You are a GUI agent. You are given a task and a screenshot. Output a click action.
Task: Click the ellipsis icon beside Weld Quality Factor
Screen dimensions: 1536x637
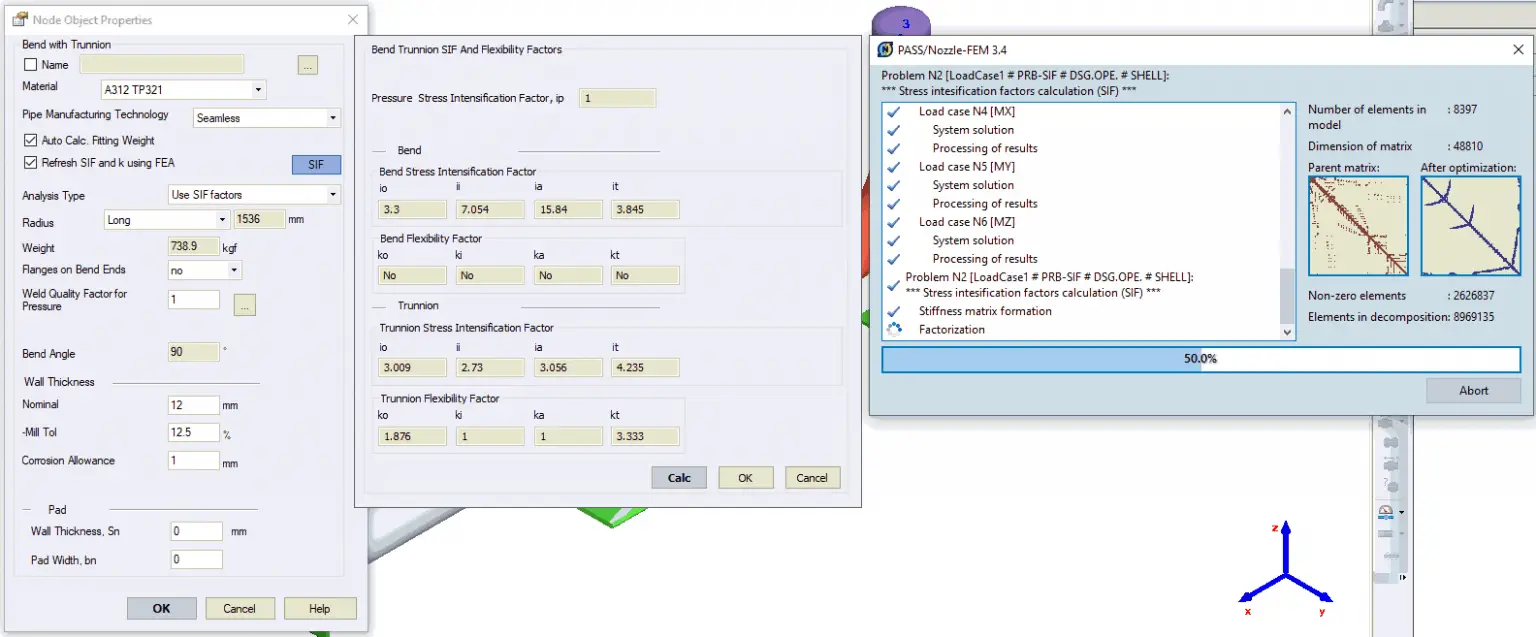(244, 305)
